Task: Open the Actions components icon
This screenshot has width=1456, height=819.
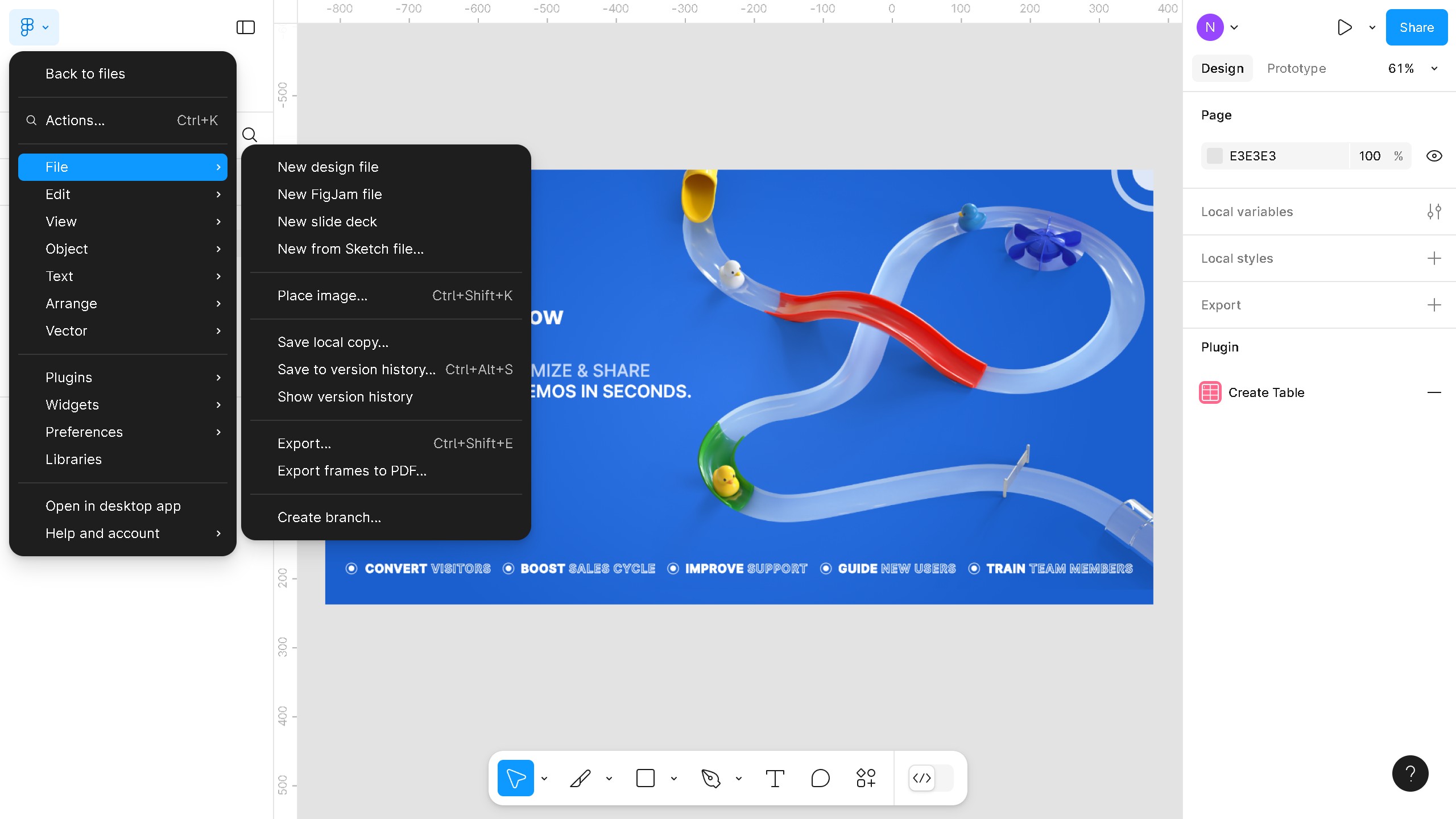Action: 866,777
